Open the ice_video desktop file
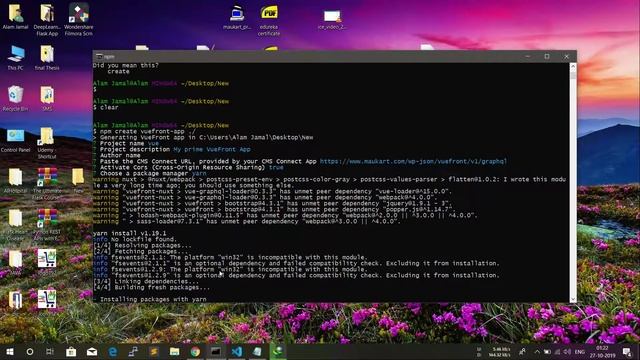The width and height of the screenshot is (640, 360). pos(332,19)
